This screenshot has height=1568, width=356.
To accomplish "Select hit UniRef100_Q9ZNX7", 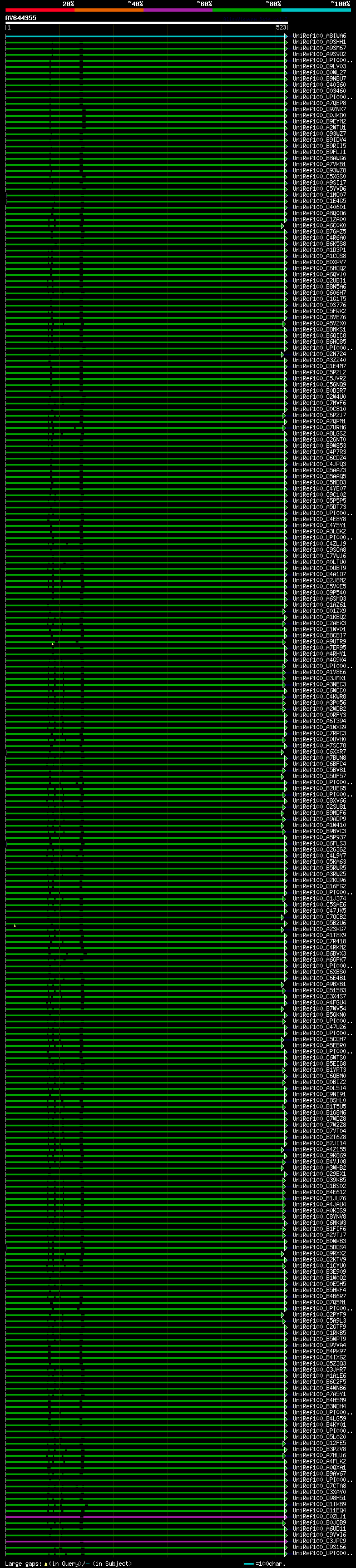I will (319, 110).
